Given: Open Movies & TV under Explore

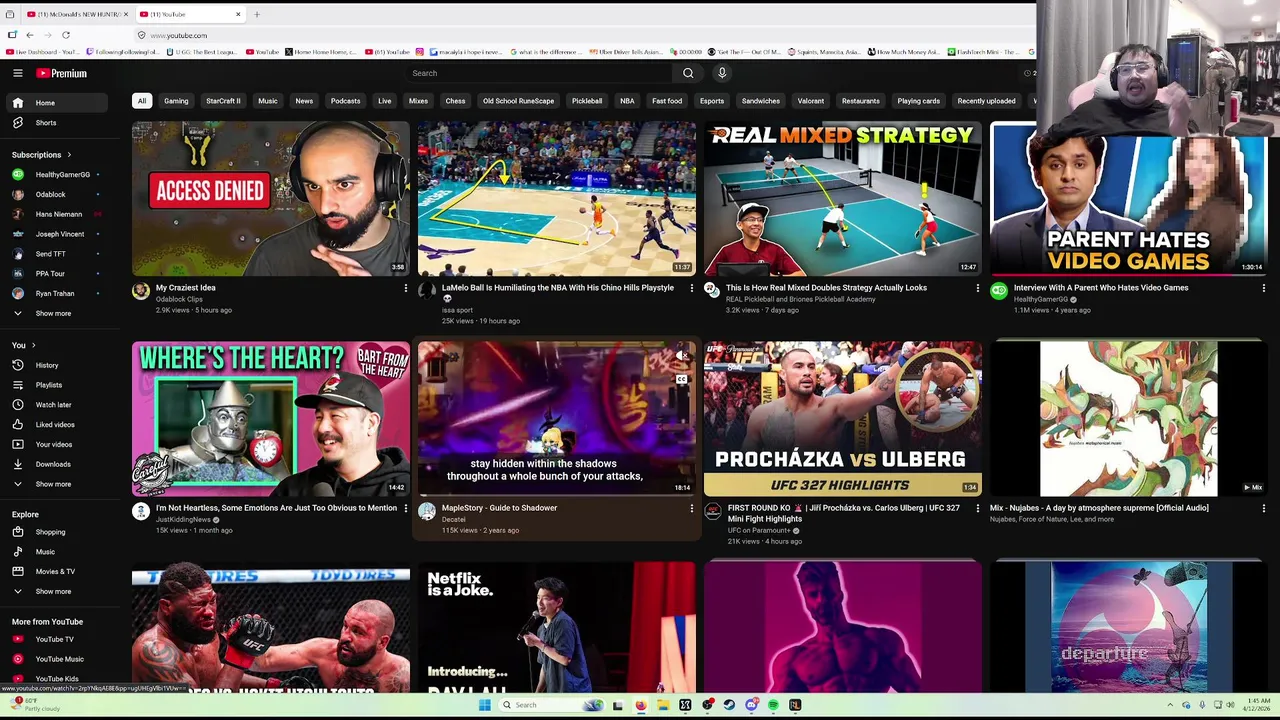Looking at the screenshot, I should [57, 571].
